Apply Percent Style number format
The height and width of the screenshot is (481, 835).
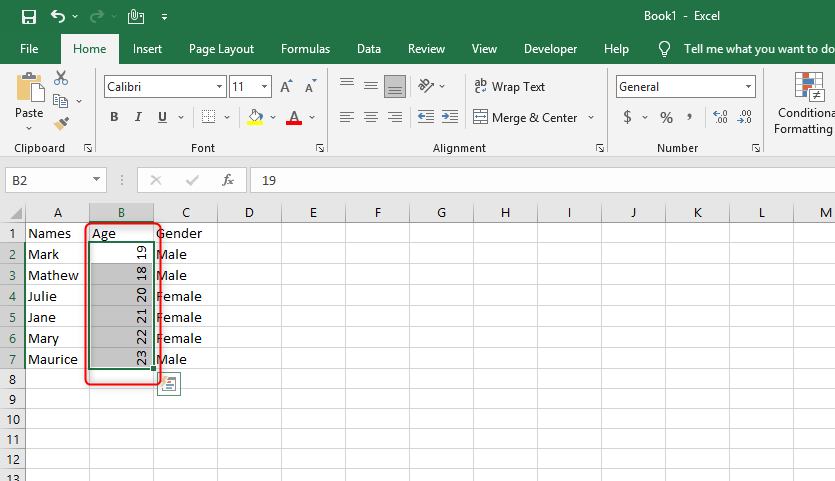pos(666,117)
